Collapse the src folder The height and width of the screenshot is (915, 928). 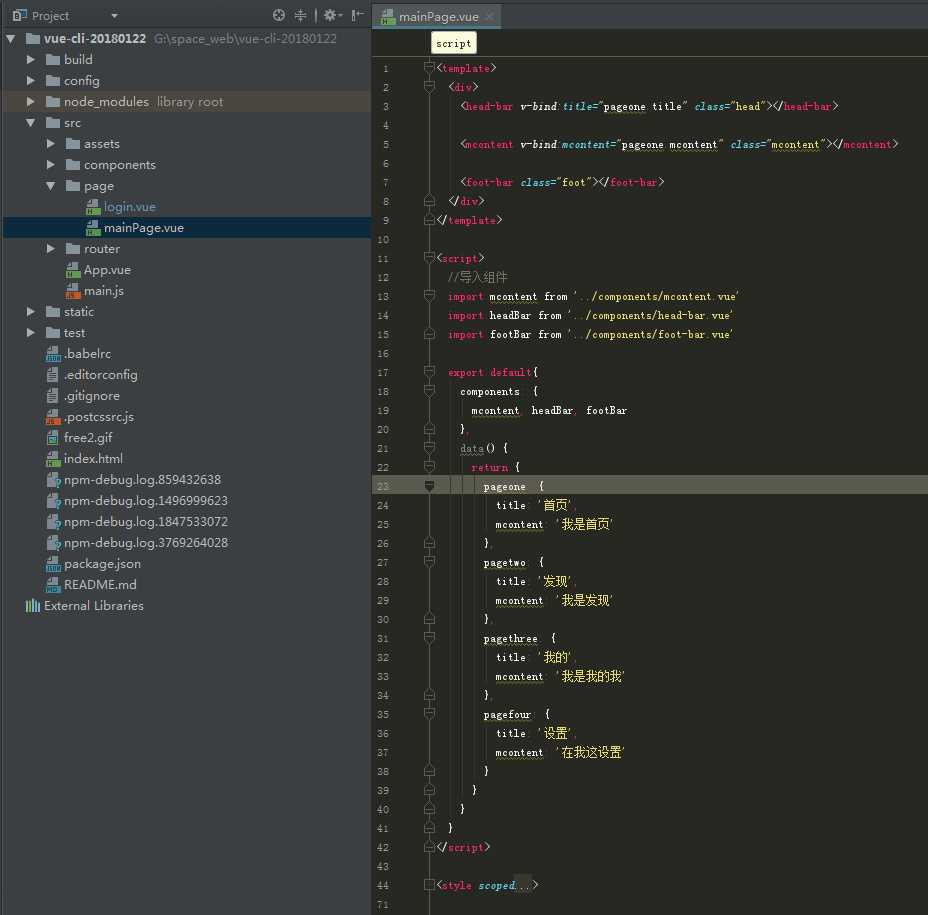[x=30, y=123]
